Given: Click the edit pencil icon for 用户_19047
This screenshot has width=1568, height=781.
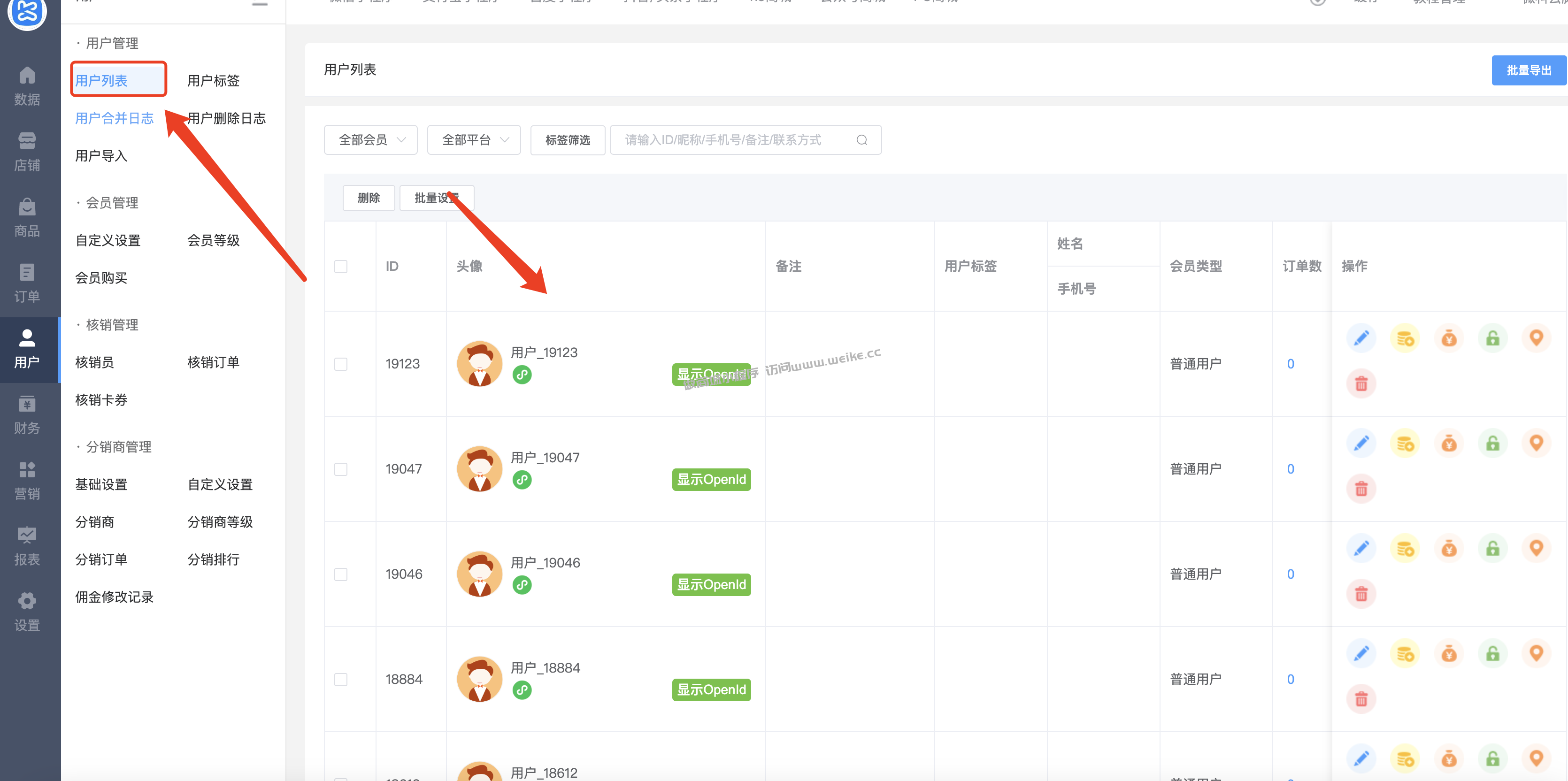Looking at the screenshot, I should click(x=1361, y=443).
